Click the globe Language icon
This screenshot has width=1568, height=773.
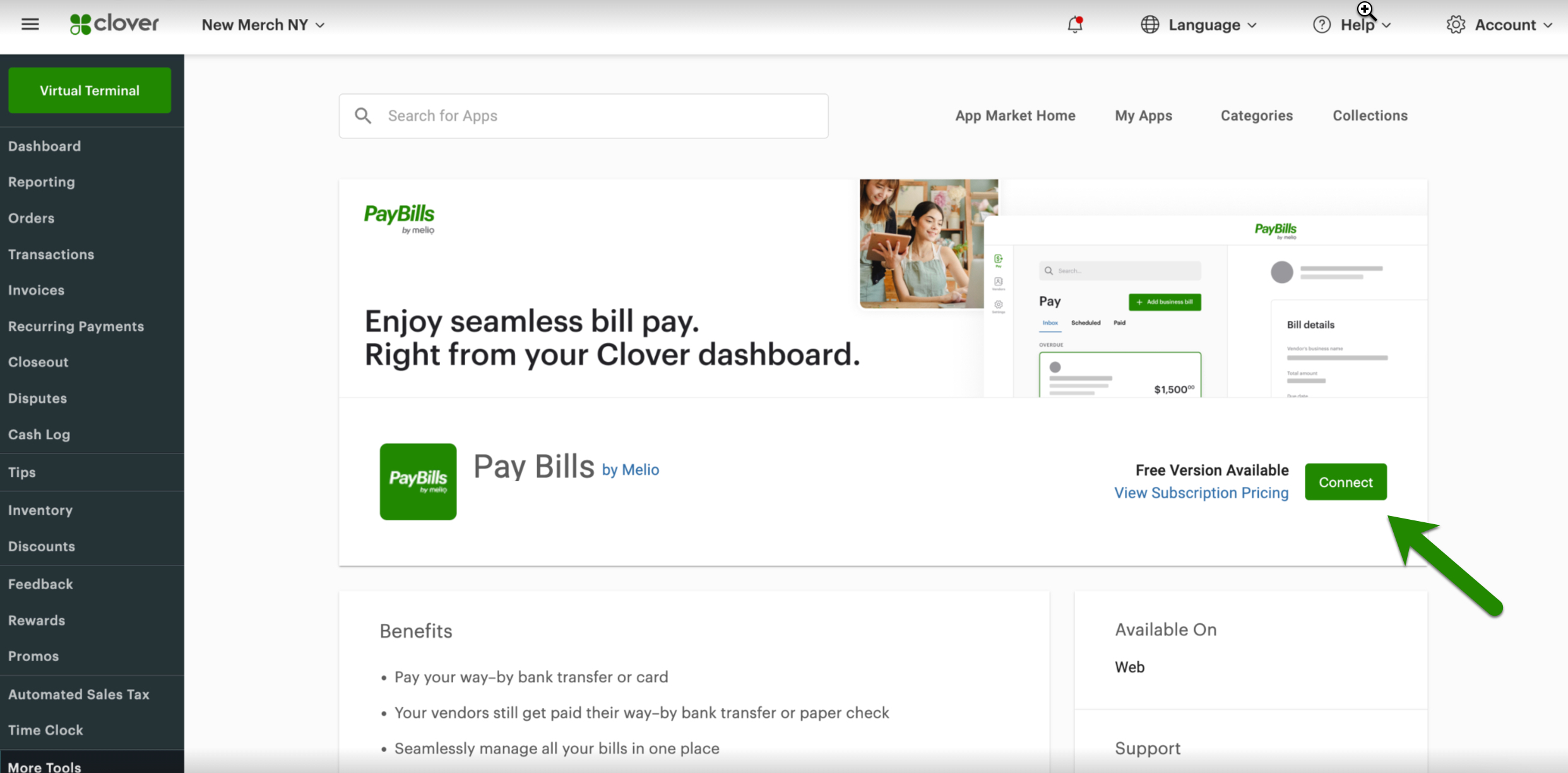click(x=1149, y=25)
